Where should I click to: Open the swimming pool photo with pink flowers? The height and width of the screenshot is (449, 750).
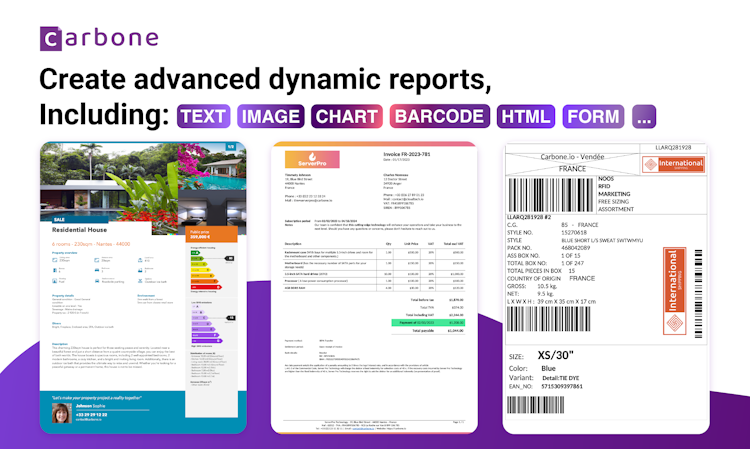212,166
